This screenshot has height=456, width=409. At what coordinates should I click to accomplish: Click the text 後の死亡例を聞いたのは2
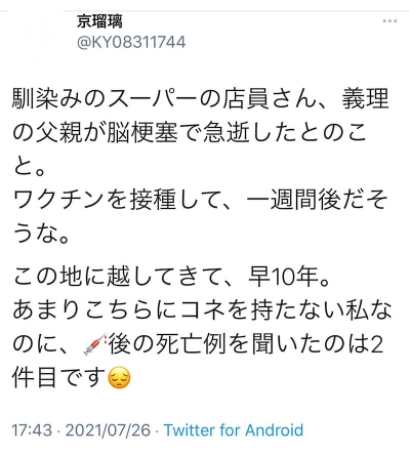(245, 344)
